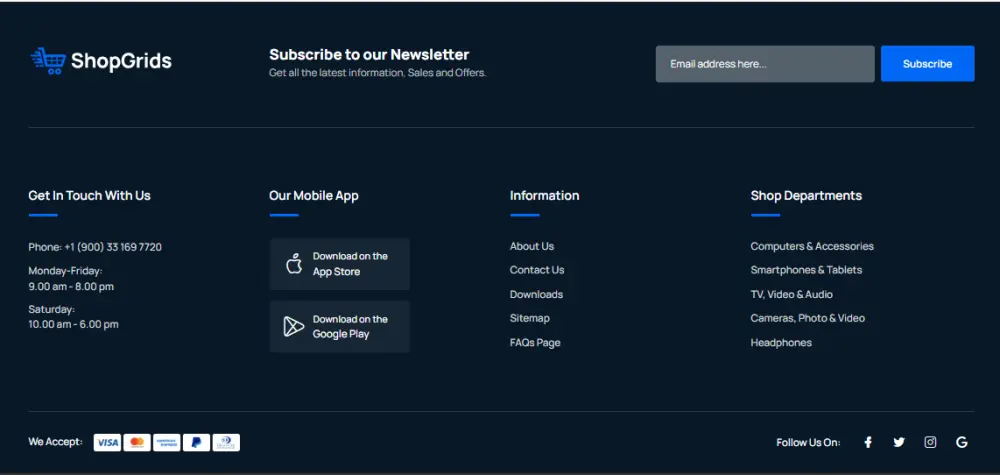
Task: Click the Mastercard payment icon
Action: click(137, 442)
